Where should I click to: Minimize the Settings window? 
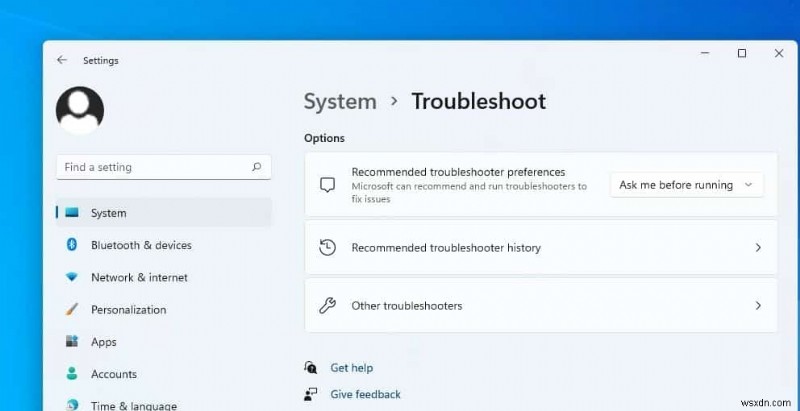point(705,53)
